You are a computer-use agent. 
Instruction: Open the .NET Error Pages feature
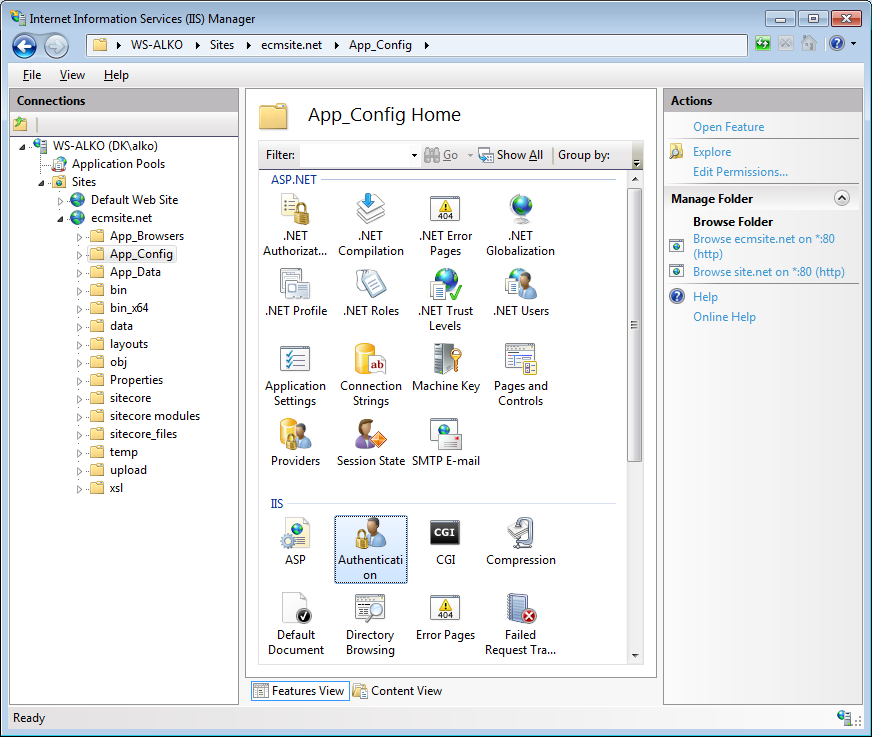[x=445, y=225]
